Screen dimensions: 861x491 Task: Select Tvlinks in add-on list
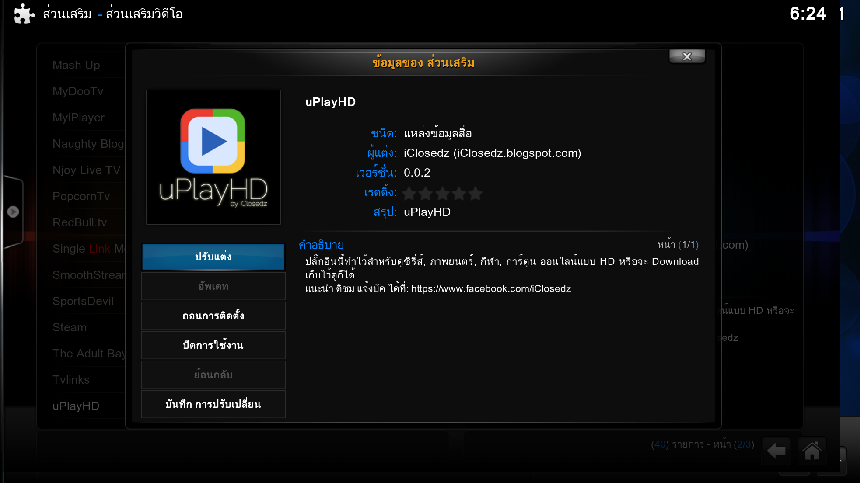71,380
